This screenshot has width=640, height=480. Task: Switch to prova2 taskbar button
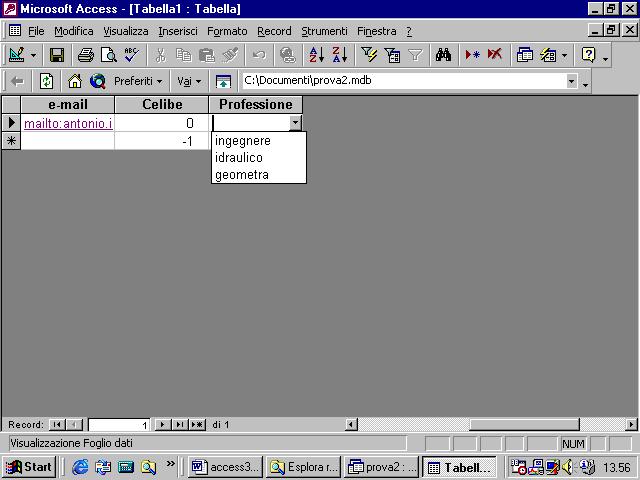click(381, 467)
